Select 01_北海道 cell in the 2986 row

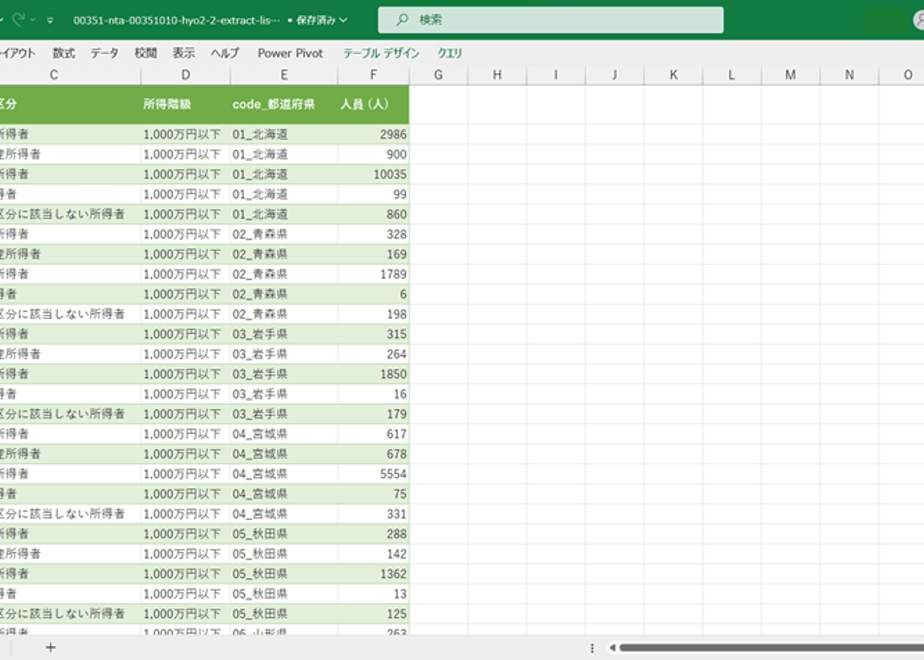point(284,134)
